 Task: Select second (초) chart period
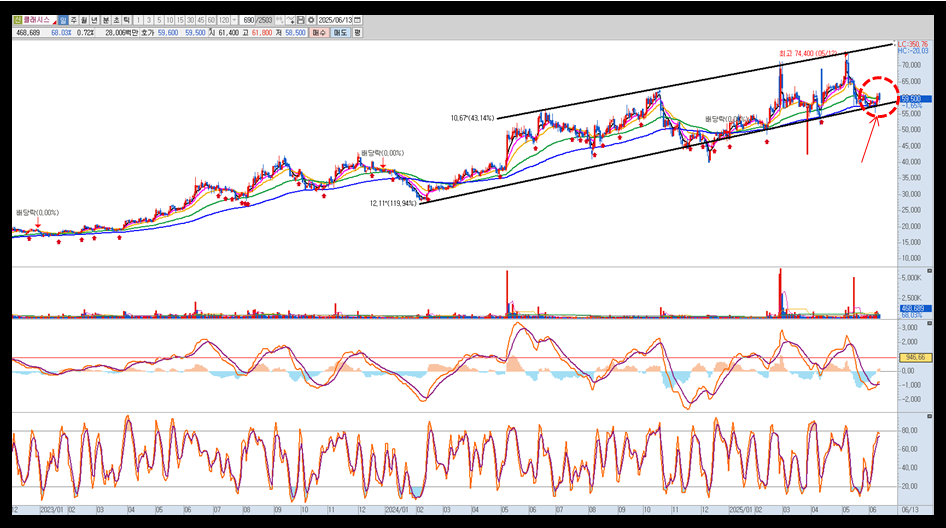click(x=116, y=21)
